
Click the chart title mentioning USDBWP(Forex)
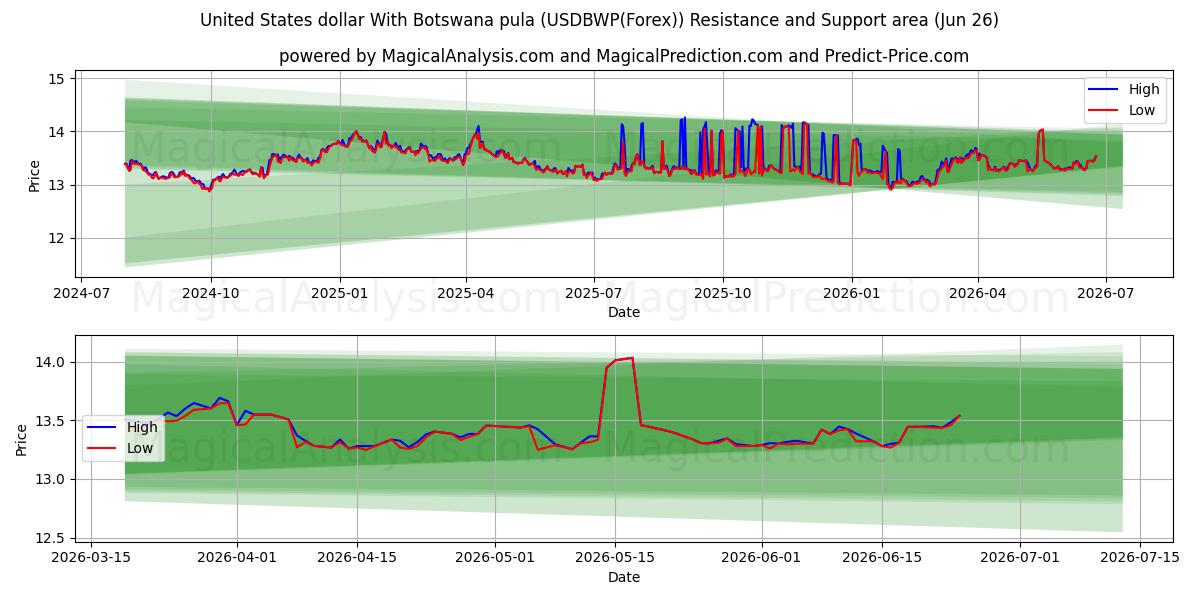pos(599,20)
